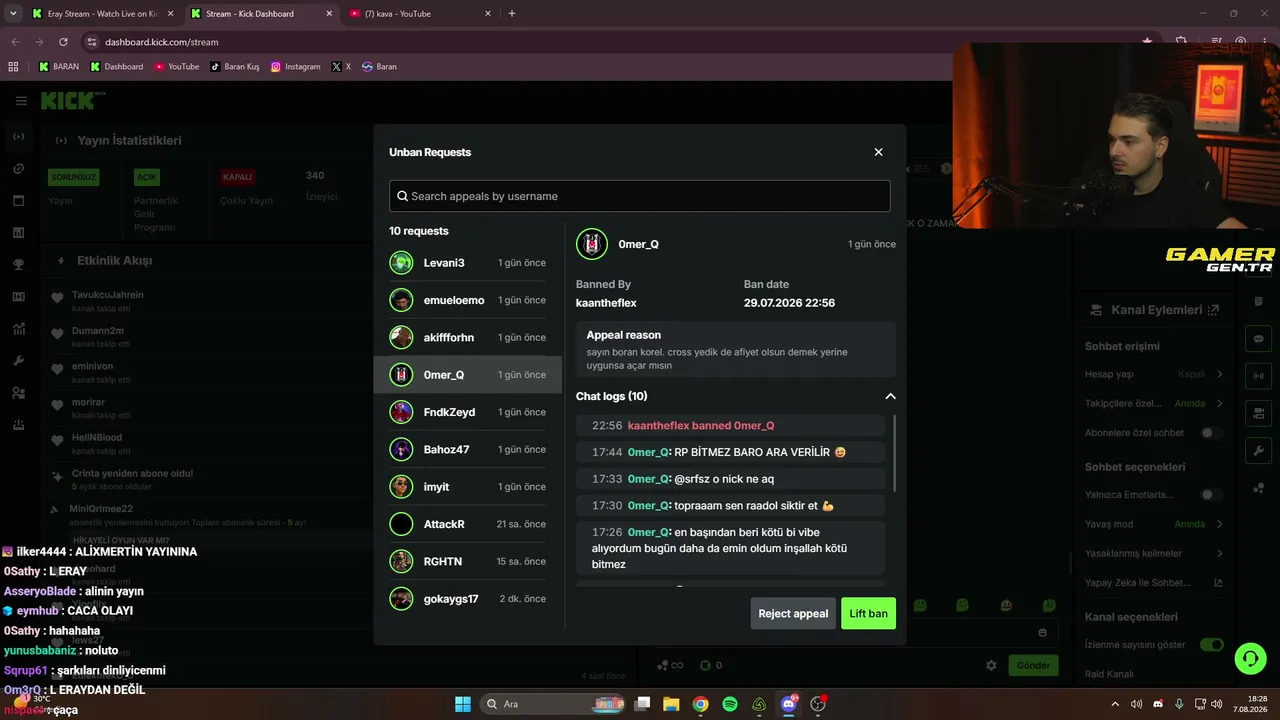Screen dimensions: 1280x720
Task: Open Kick dashboard hamburger menu
Action: 21,101
